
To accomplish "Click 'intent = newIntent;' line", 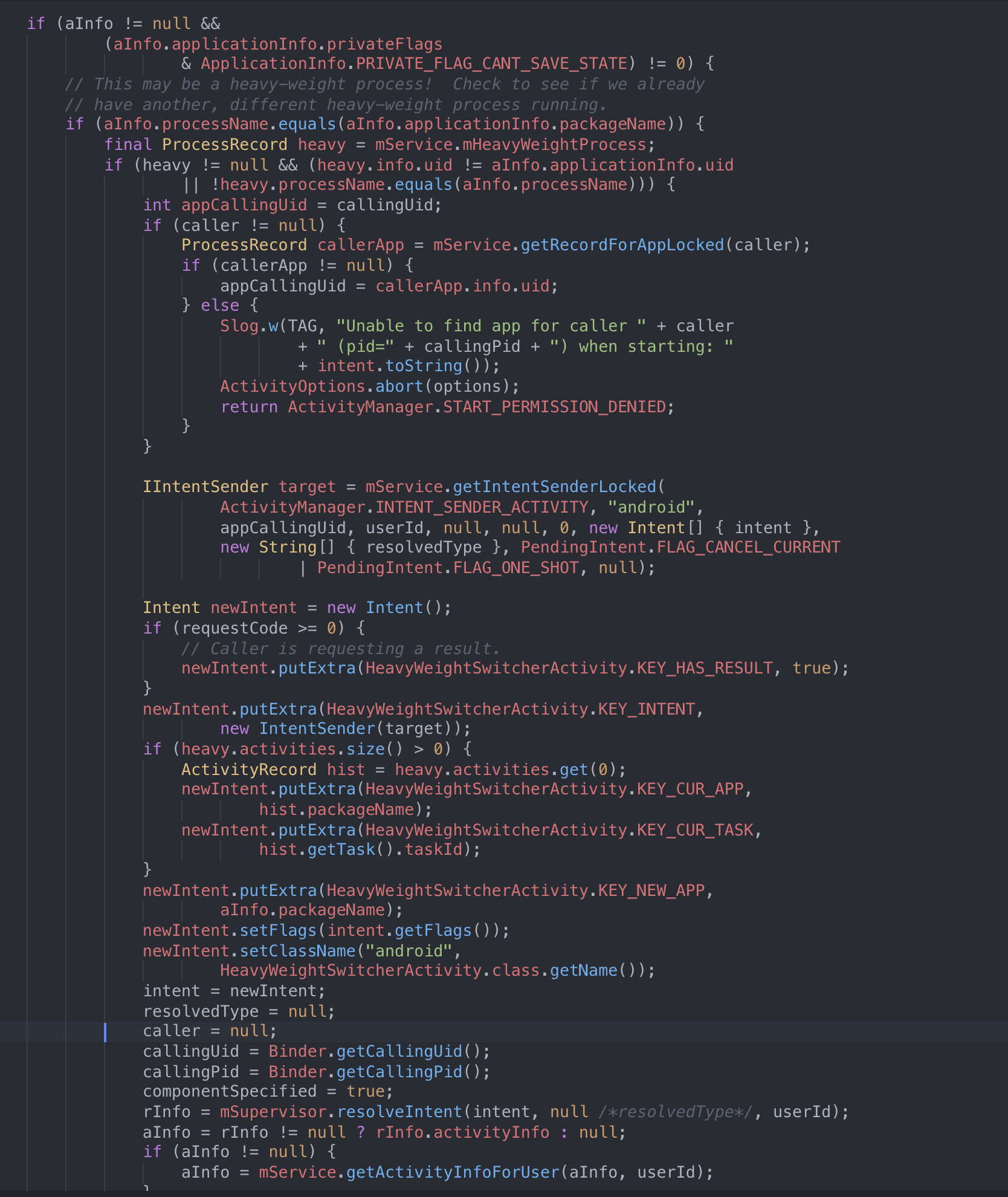I will [234, 991].
